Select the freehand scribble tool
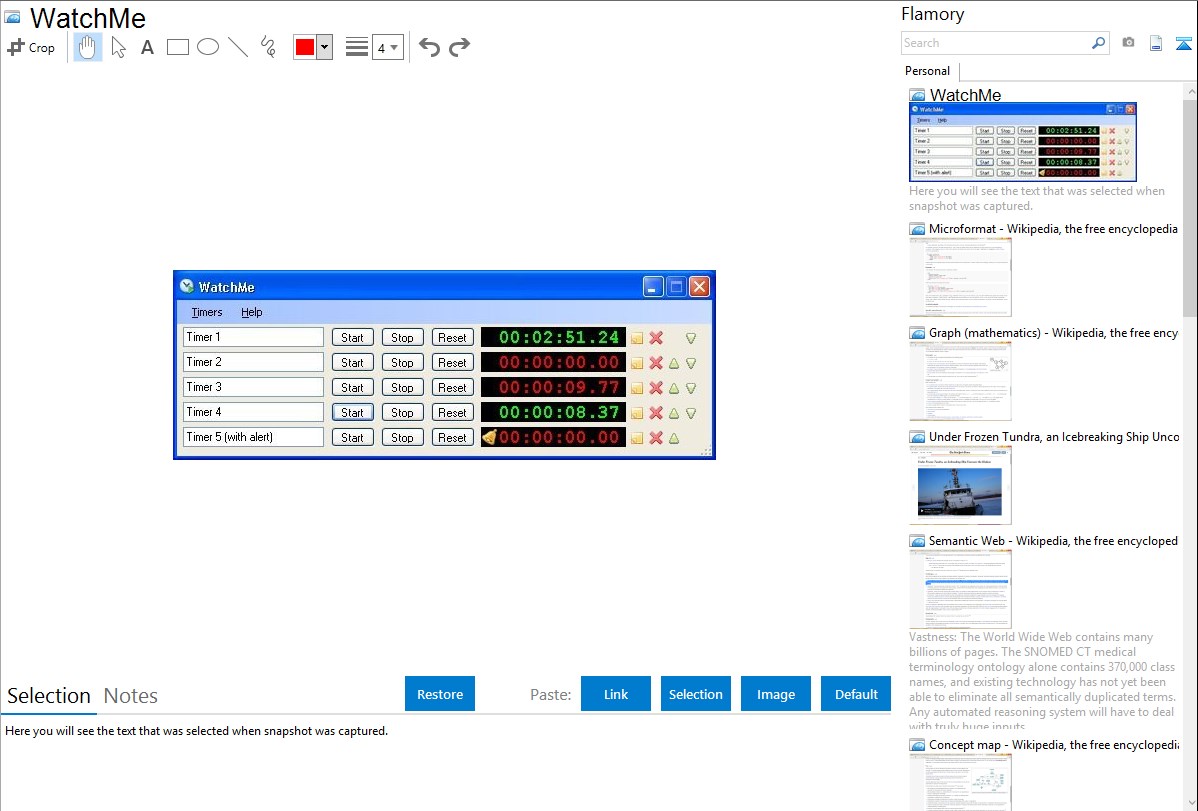 pyautogui.click(x=268, y=47)
